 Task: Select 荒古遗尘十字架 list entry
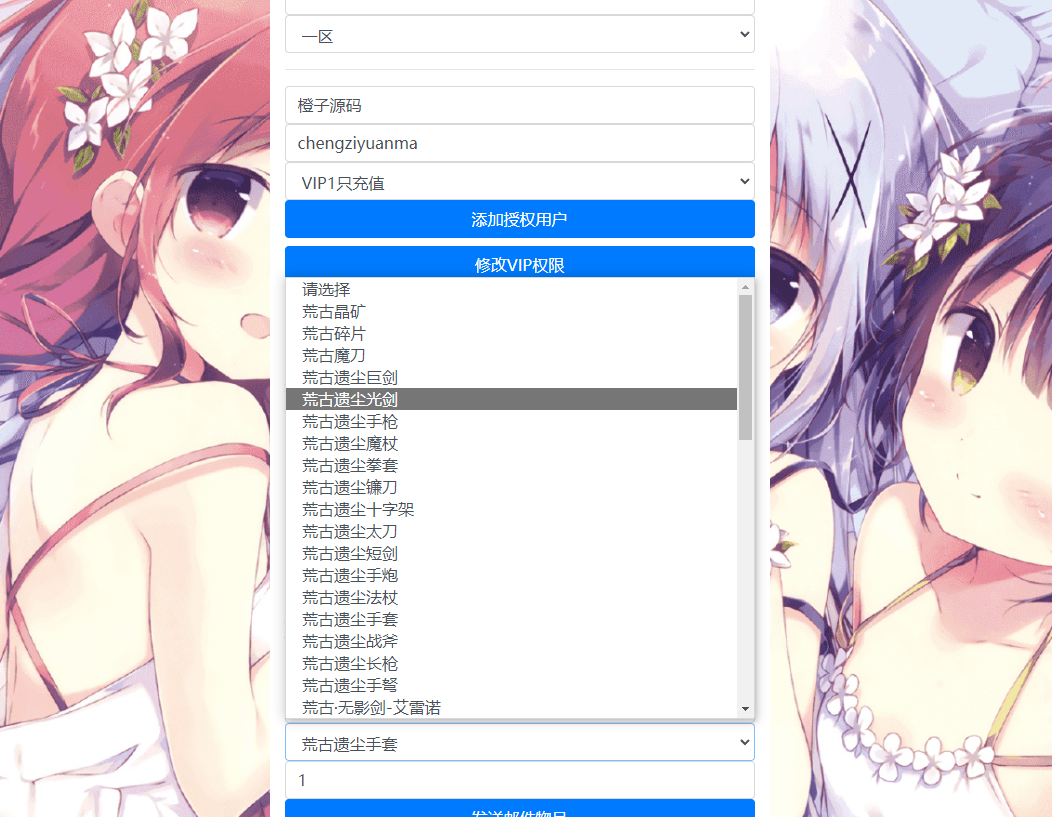tap(510, 509)
